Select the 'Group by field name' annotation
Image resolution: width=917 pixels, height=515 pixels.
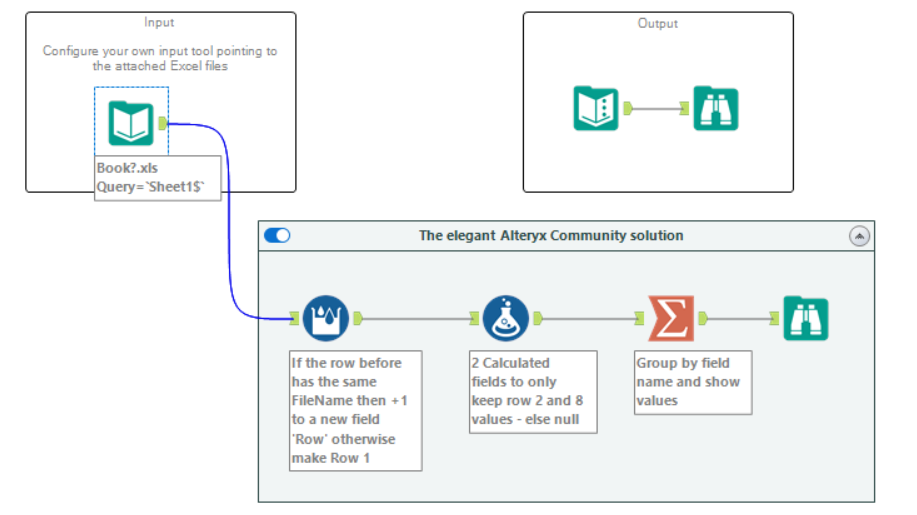(x=693, y=382)
